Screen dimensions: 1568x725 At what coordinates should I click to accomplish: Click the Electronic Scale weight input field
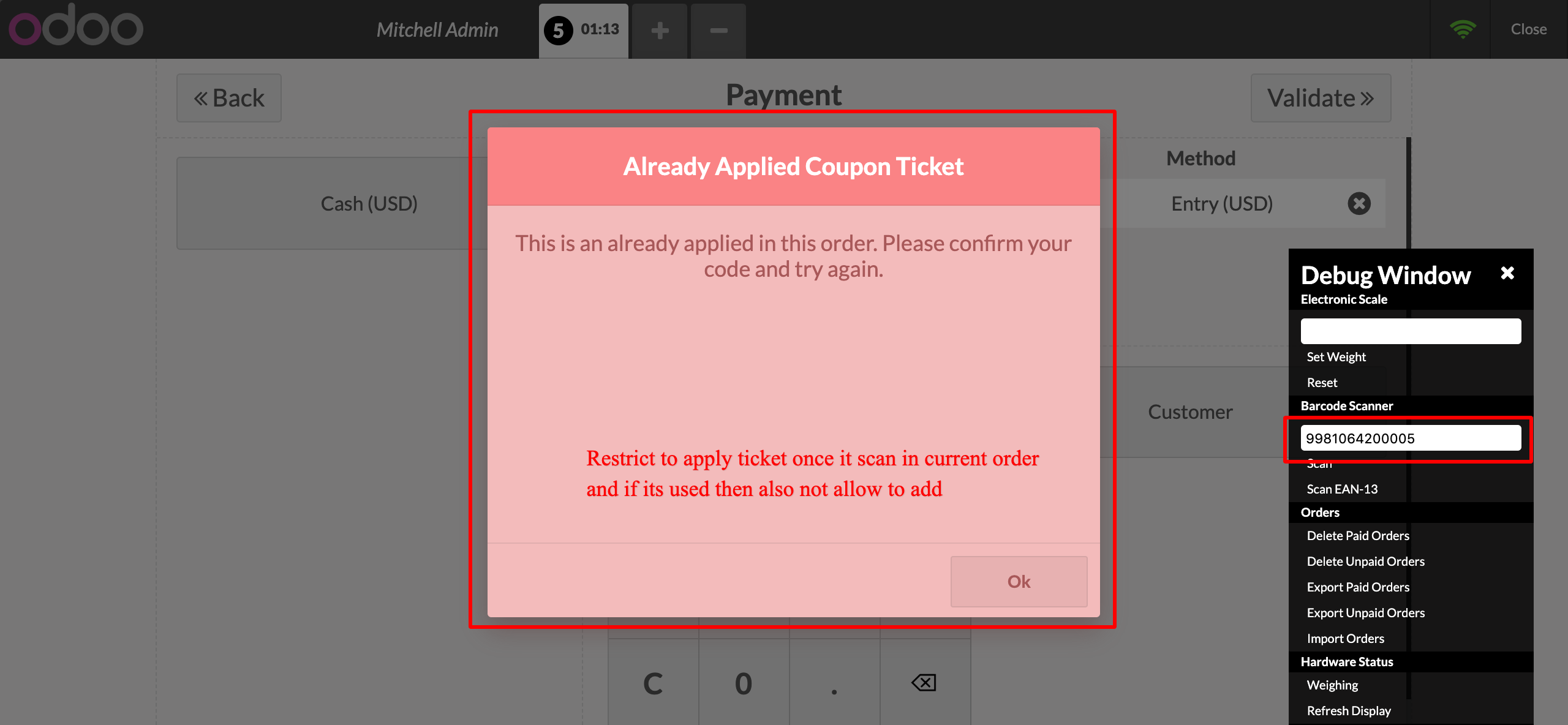pos(1410,331)
